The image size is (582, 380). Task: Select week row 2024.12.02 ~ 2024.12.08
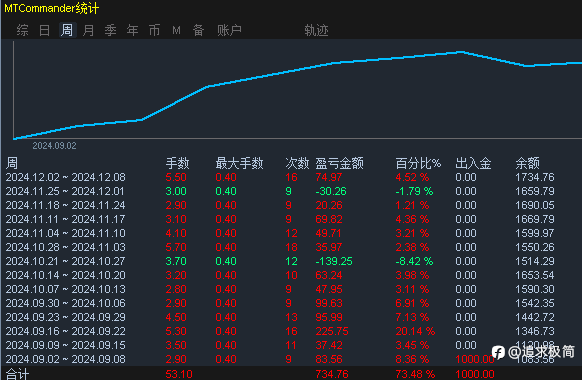pos(280,177)
